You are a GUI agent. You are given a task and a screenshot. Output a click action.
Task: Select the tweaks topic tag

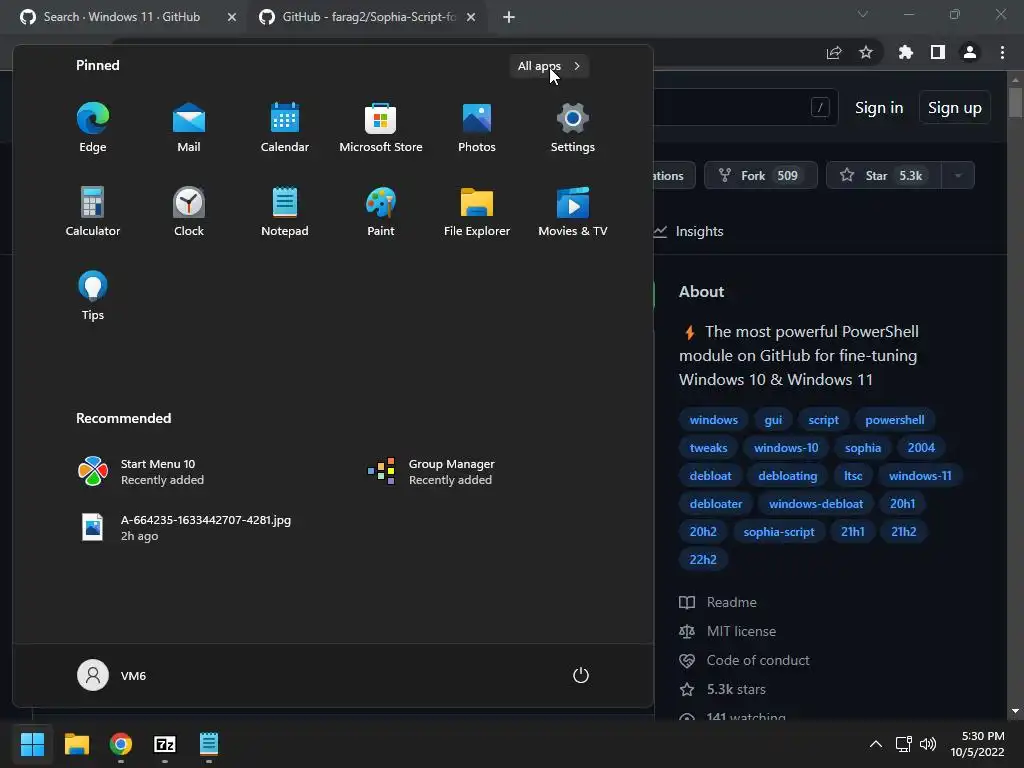[x=708, y=448]
